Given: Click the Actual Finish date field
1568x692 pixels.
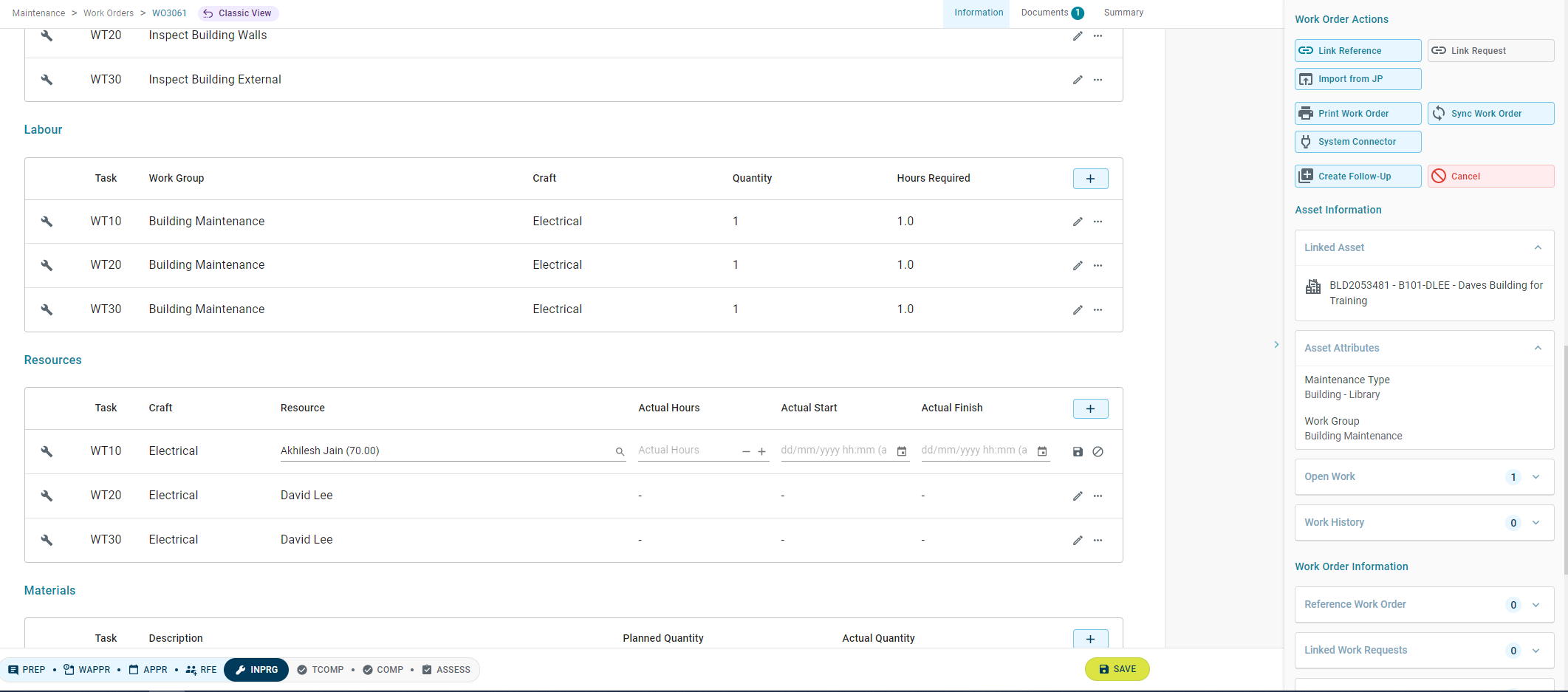Looking at the screenshot, I should point(975,451).
